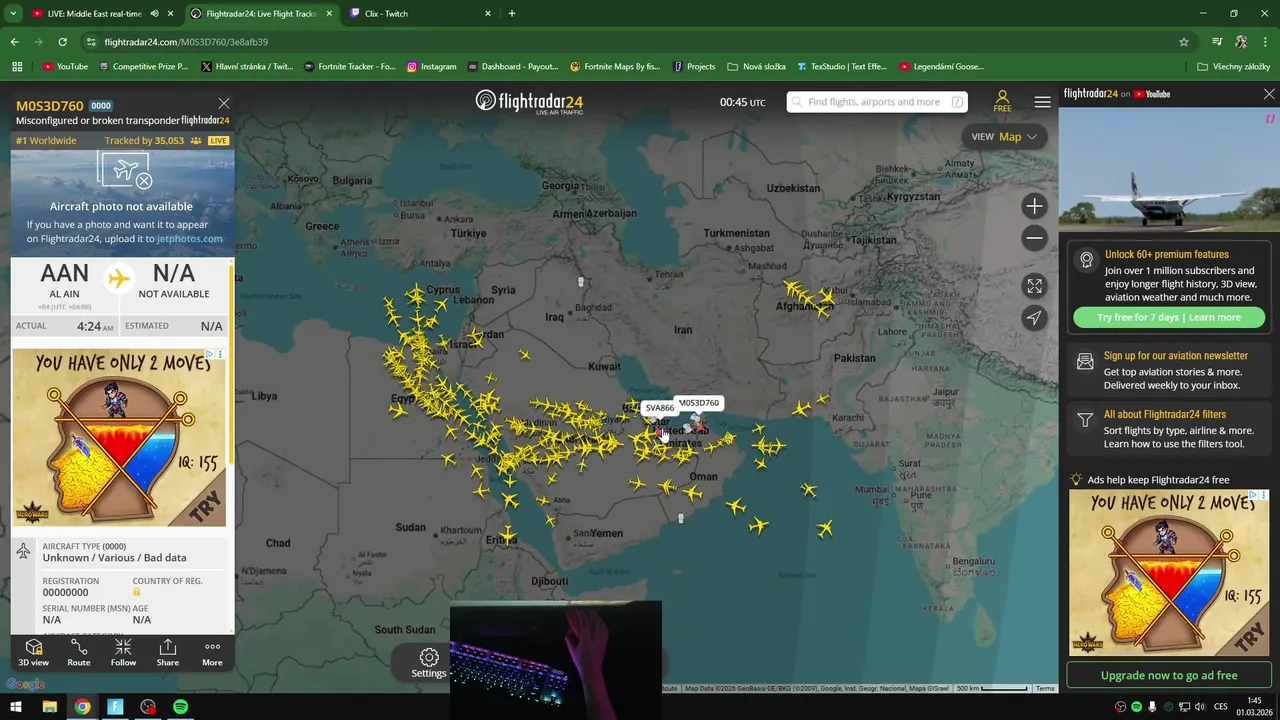Open the Chrome profile avatar
This screenshot has width=1280, height=720.
1241,42
